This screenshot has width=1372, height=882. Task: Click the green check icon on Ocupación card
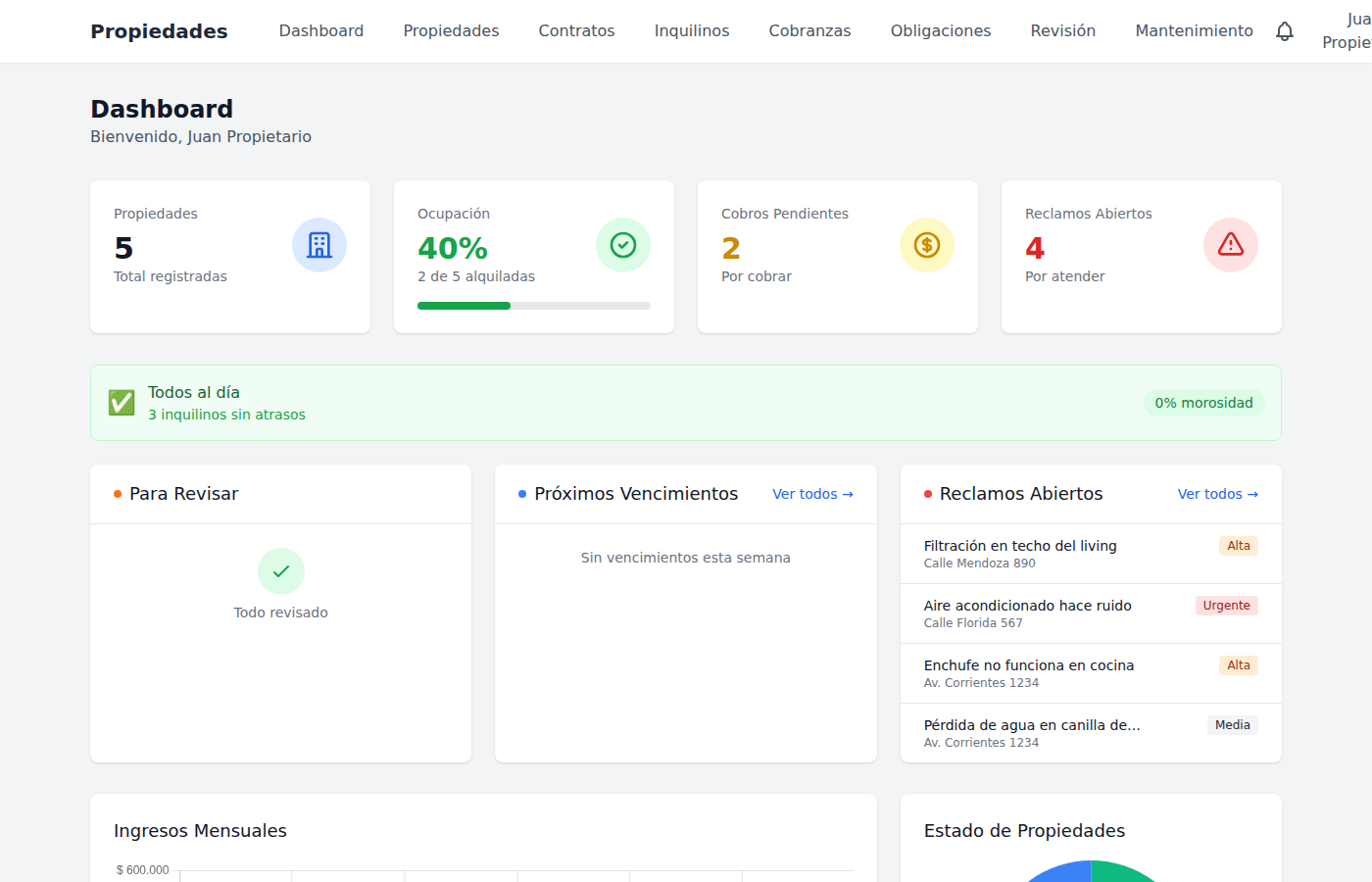pos(623,245)
